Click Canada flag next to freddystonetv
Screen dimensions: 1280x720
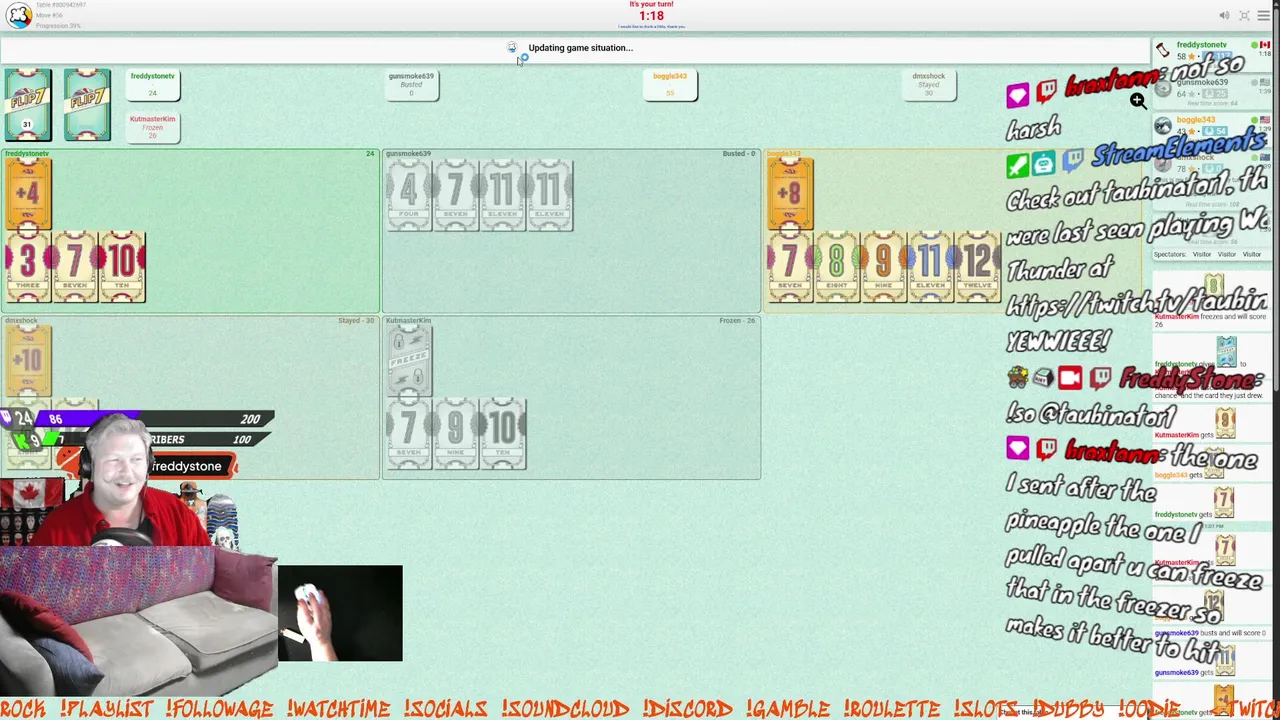[x=1266, y=45]
